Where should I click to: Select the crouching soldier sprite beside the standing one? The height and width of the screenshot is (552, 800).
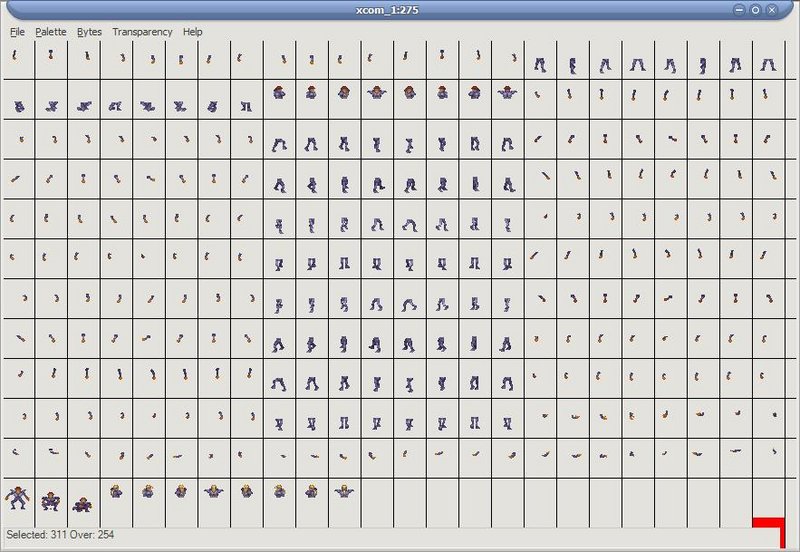[x=51, y=501]
